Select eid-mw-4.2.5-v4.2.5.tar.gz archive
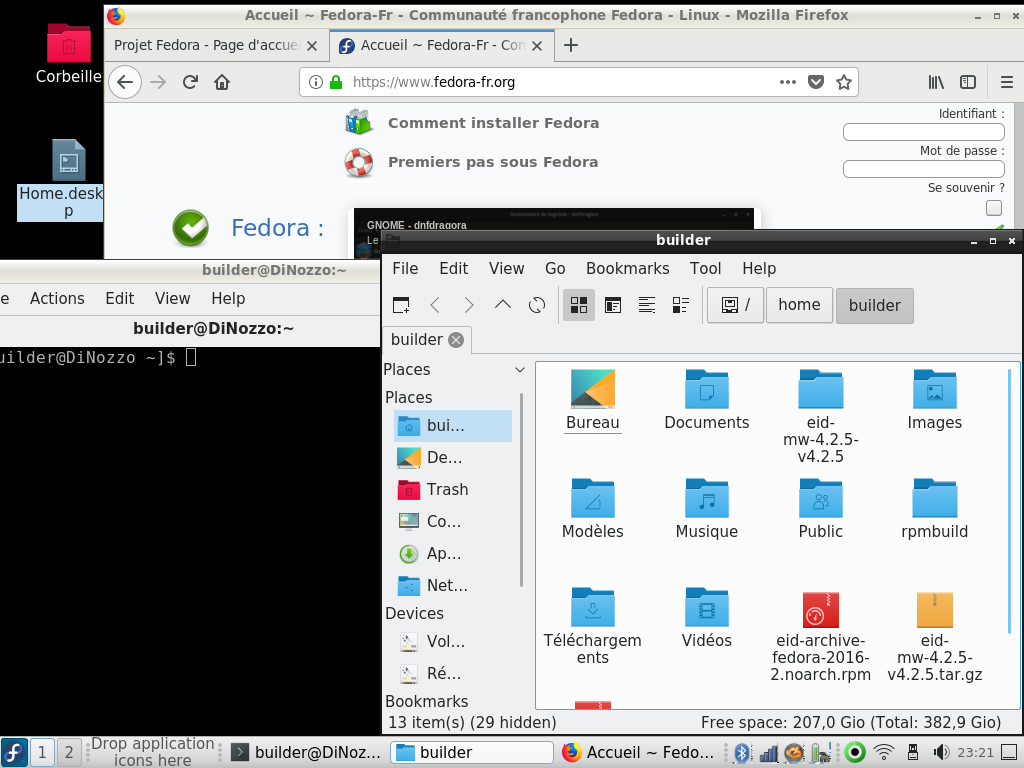The height and width of the screenshot is (768, 1024). [x=935, y=635]
